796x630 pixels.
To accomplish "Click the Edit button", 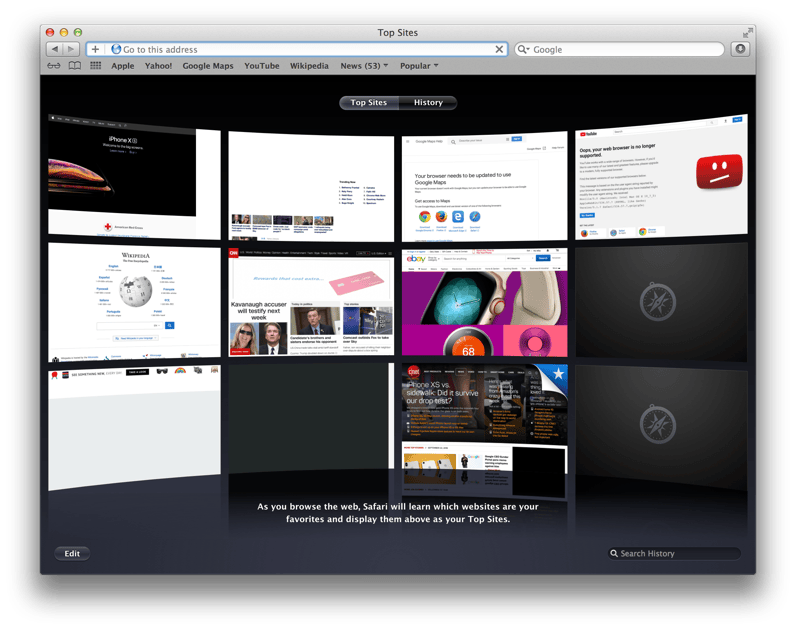I will (x=72, y=553).
